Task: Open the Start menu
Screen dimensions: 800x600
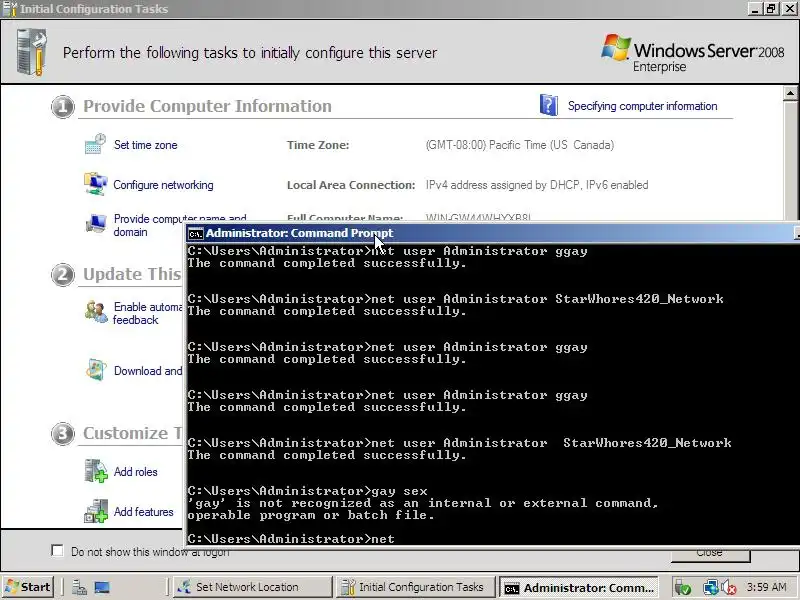Action: tap(29, 587)
